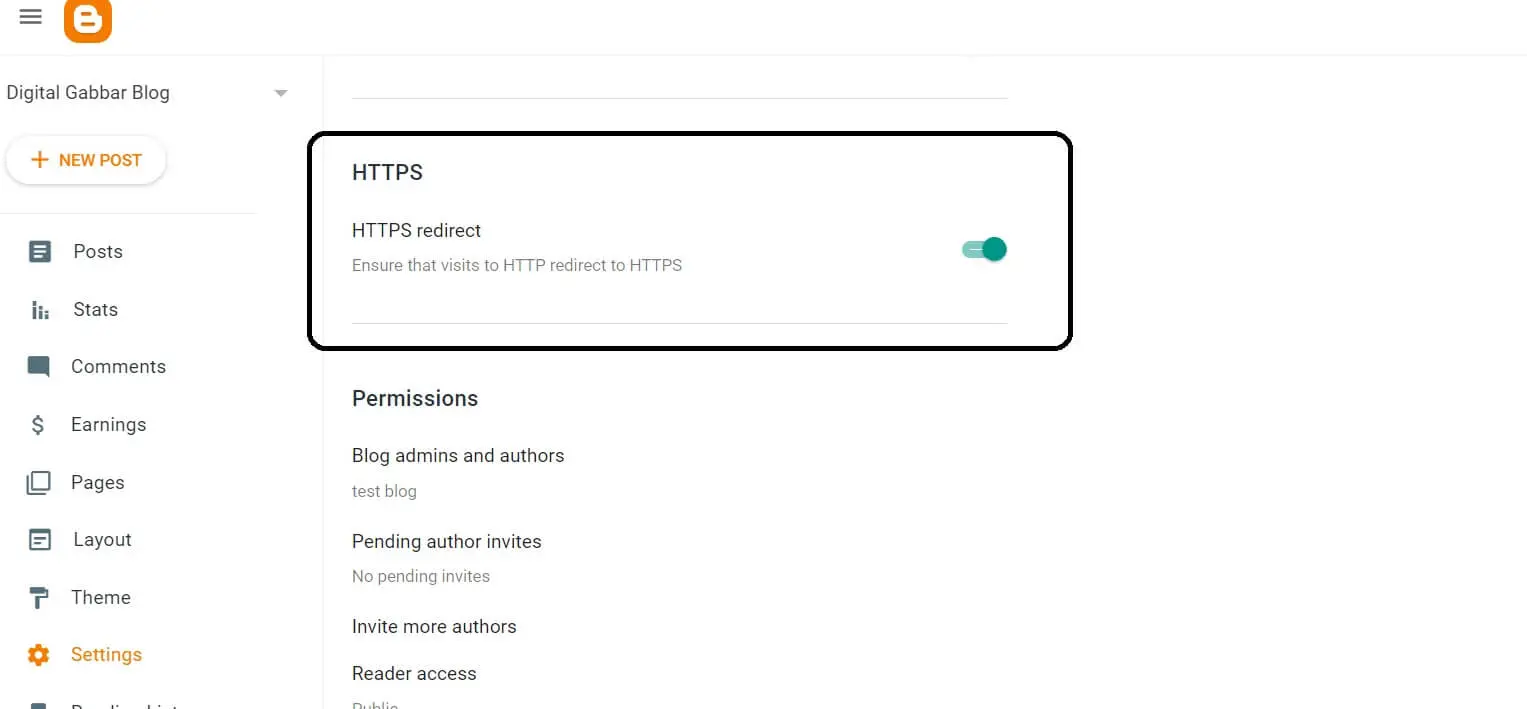Image resolution: width=1527 pixels, height=709 pixels.
Task: Open the Stats menu item
Action: point(96,310)
